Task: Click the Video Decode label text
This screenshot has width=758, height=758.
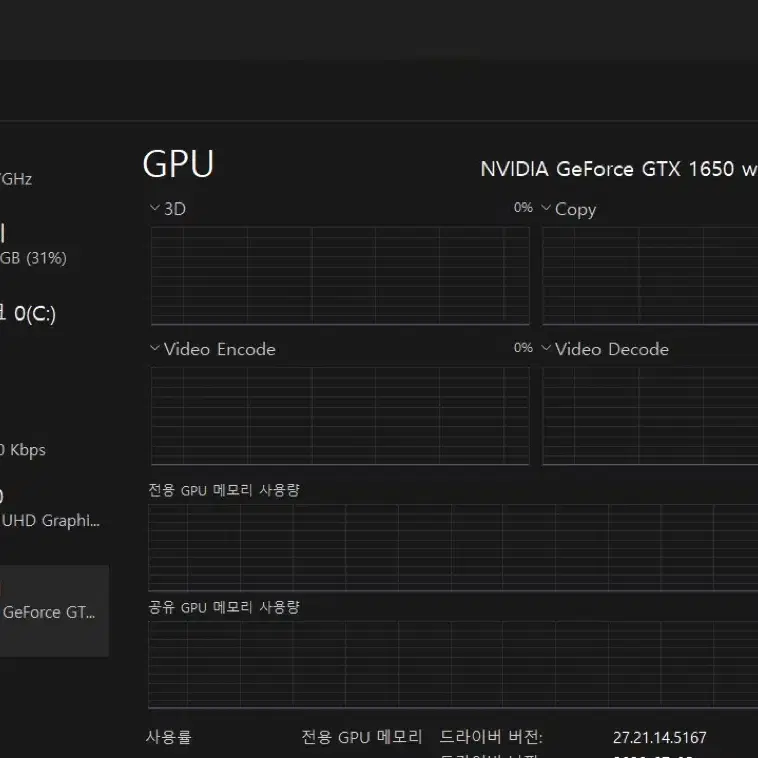Action: tap(612, 349)
